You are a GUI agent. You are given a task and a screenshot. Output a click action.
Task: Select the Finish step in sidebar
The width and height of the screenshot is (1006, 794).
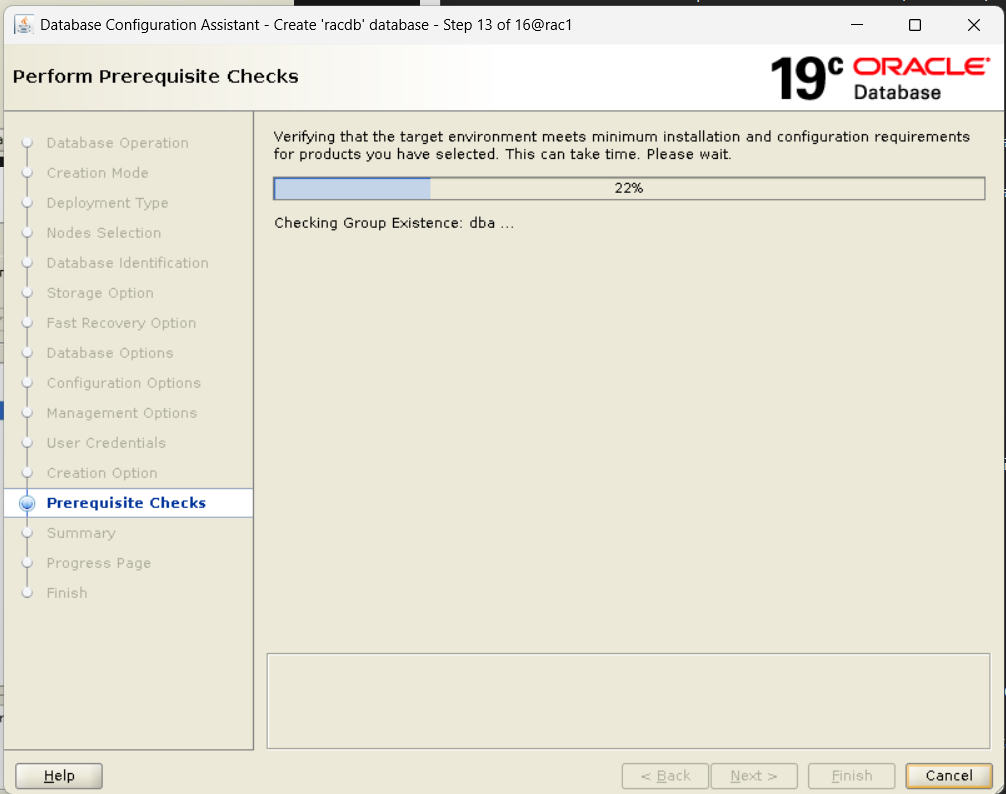click(x=67, y=593)
